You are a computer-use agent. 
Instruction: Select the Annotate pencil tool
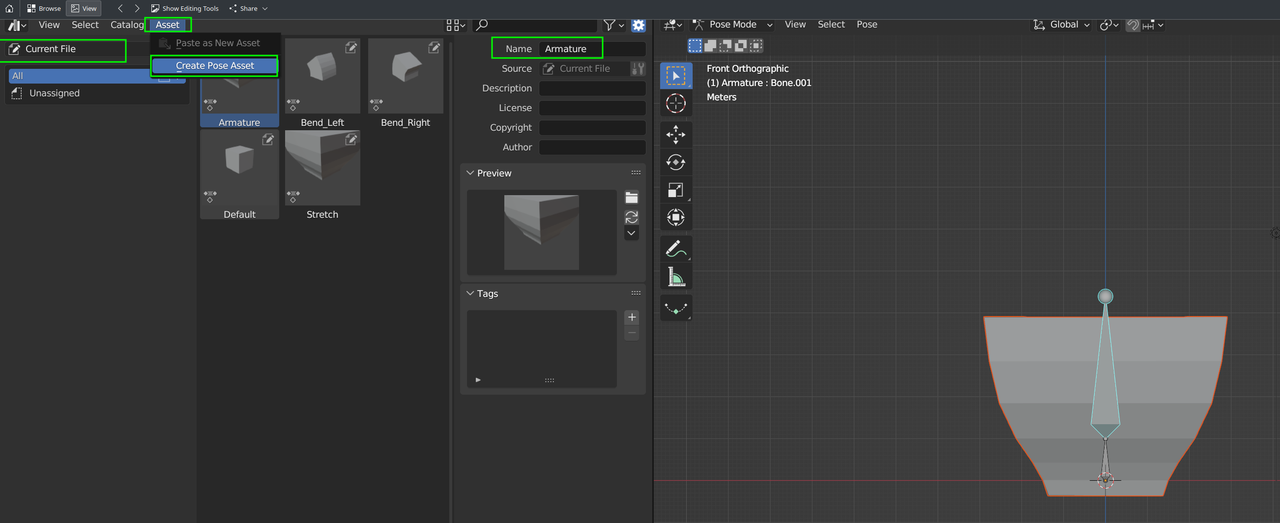click(675, 248)
